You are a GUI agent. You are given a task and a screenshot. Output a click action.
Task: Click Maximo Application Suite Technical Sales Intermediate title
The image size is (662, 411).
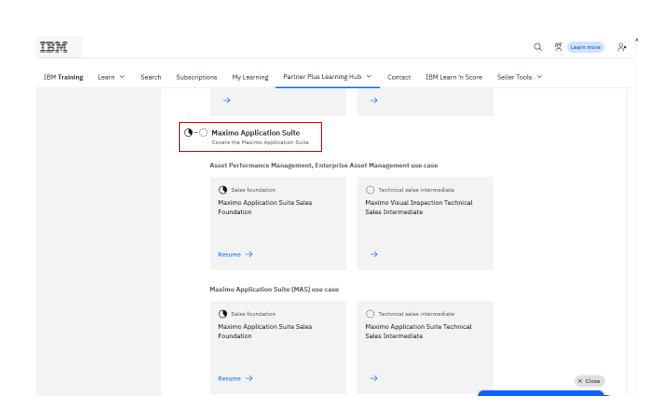418,331
